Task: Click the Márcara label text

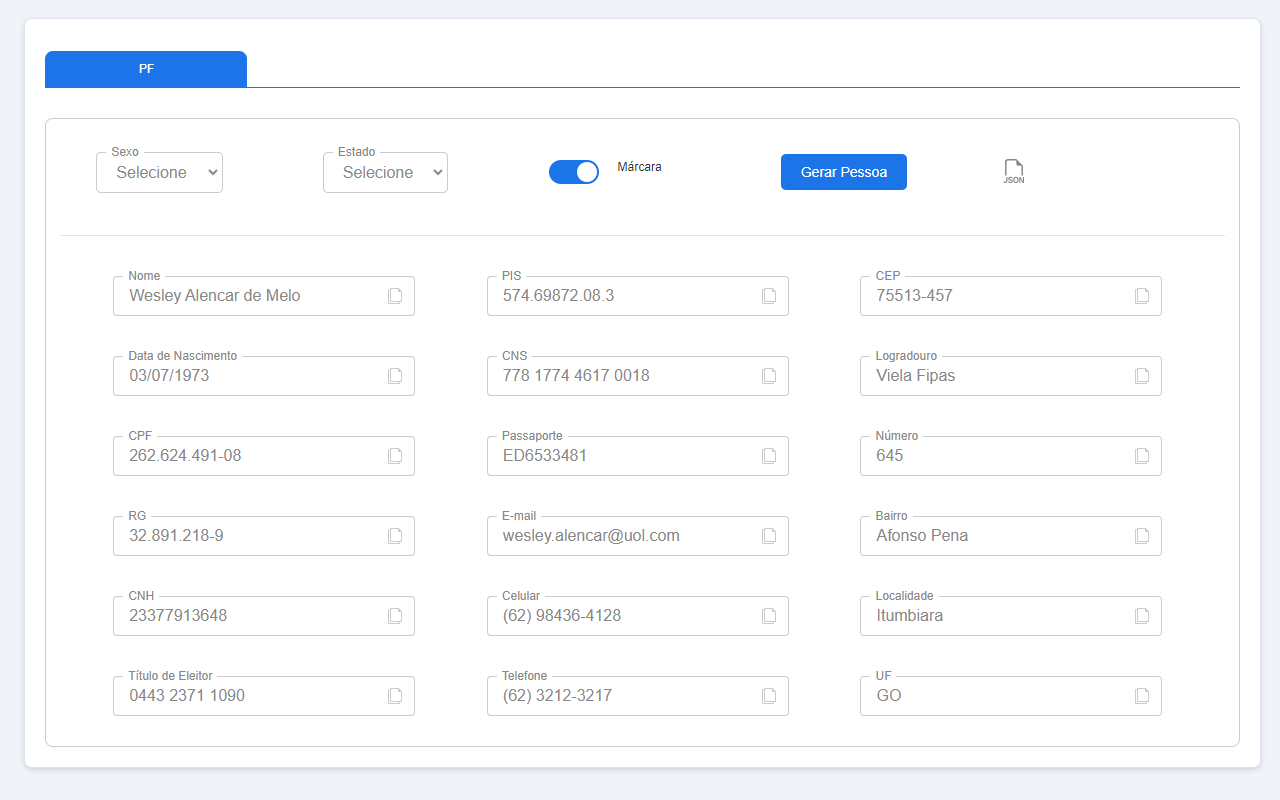Action: coord(639,167)
